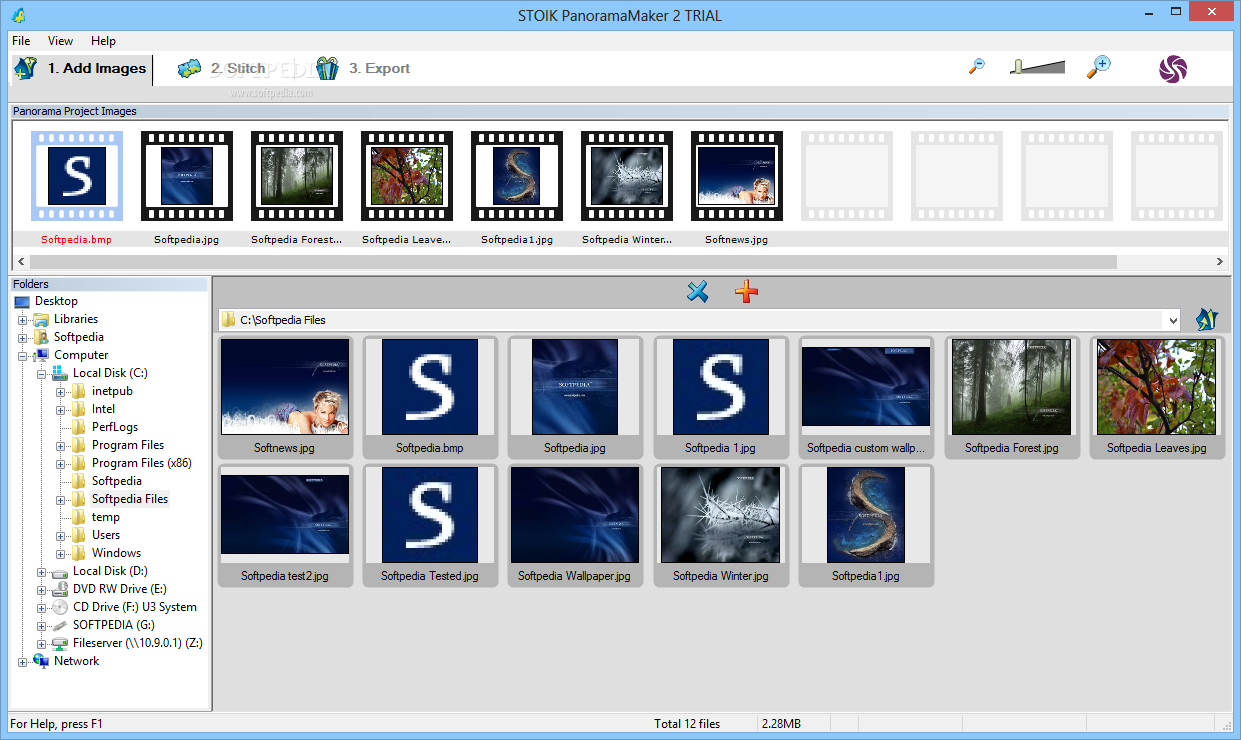This screenshot has width=1241, height=740.
Task: Expand the Program Files (x86) node
Action: point(61,464)
